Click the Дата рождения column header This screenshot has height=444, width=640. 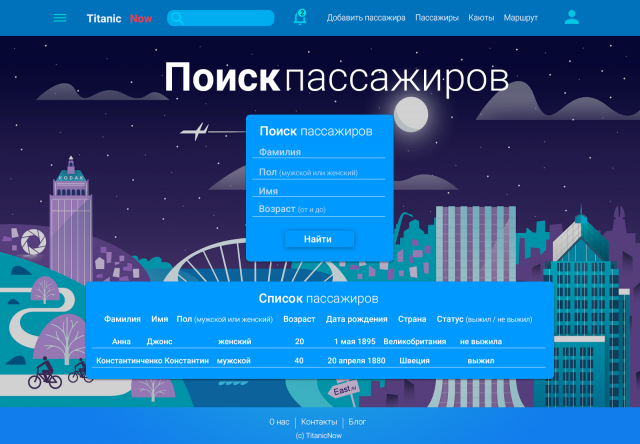pos(356,319)
